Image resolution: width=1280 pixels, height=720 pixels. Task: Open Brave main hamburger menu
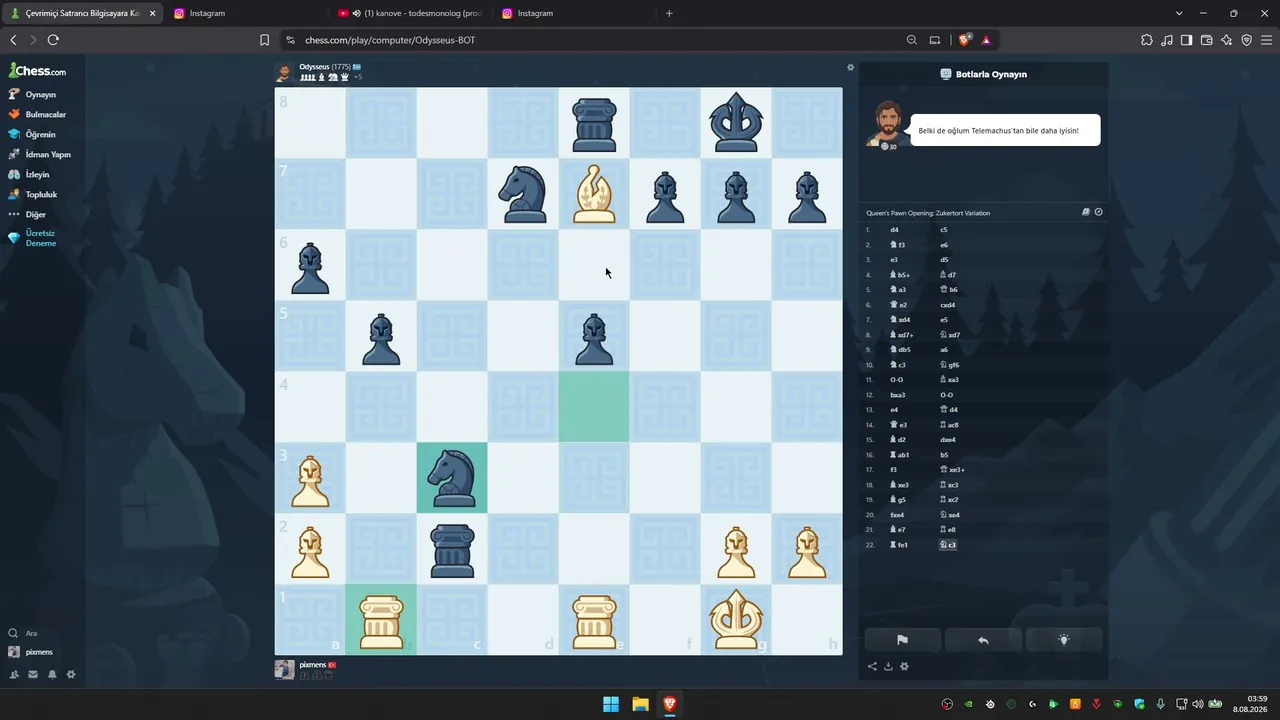[x=1266, y=40]
